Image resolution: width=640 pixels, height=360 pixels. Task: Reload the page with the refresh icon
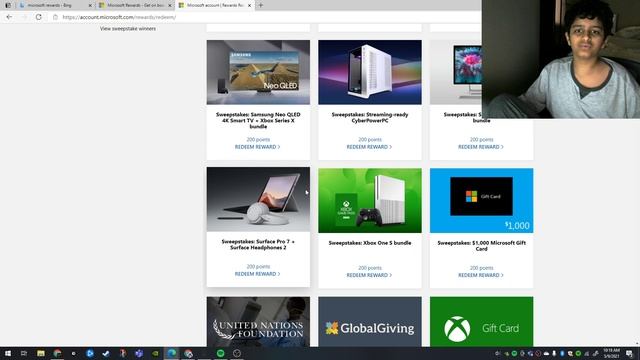[x=38, y=17]
